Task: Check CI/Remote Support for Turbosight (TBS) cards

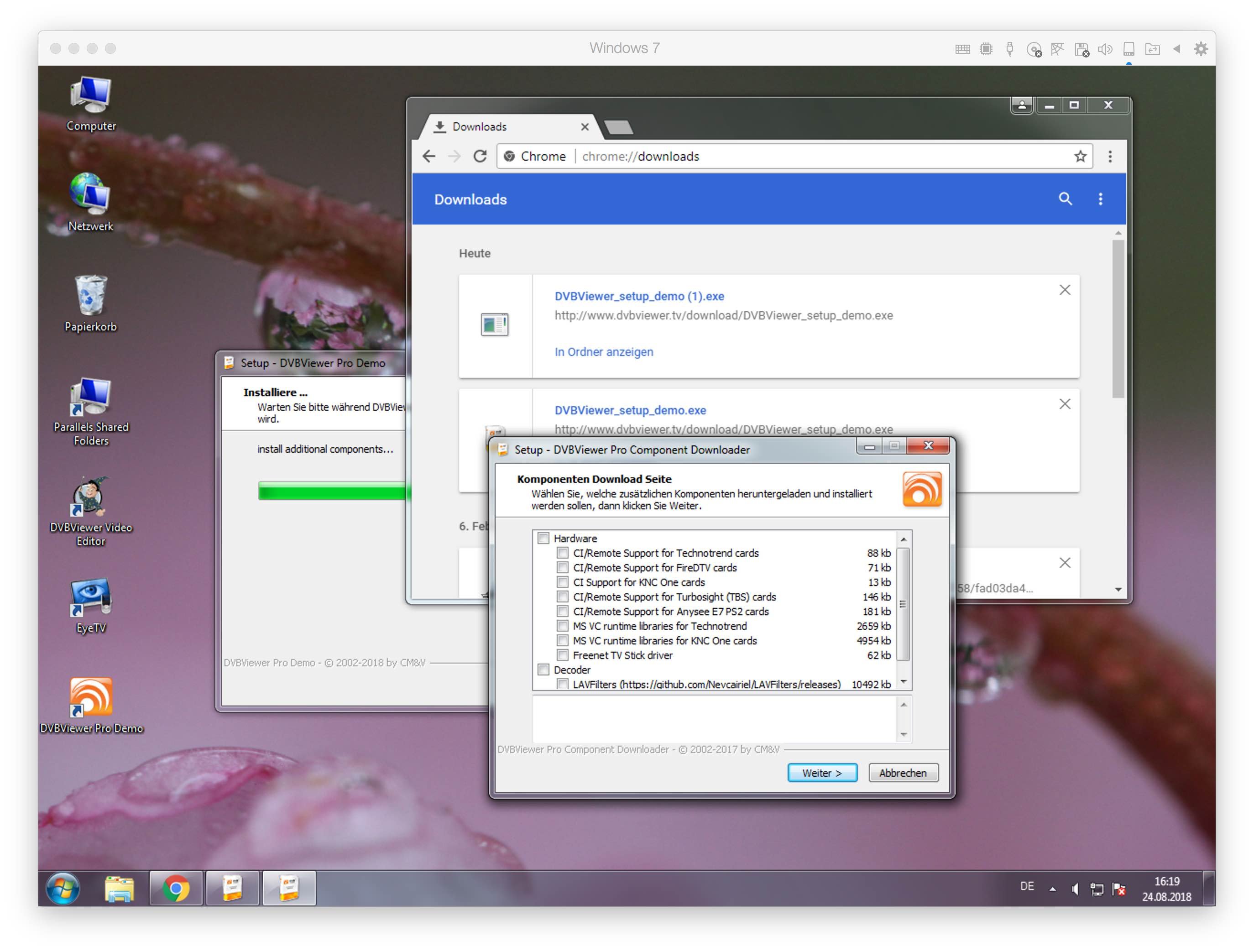Action: pyautogui.click(x=563, y=596)
